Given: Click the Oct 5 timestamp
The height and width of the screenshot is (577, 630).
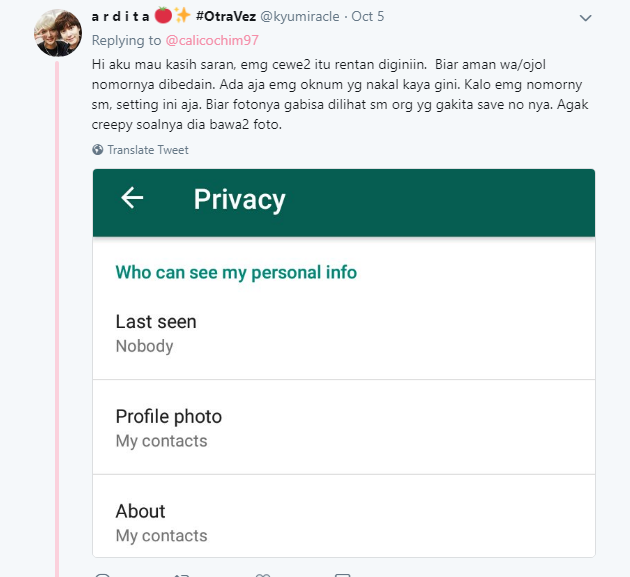Looking at the screenshot, I should (368, 16).
